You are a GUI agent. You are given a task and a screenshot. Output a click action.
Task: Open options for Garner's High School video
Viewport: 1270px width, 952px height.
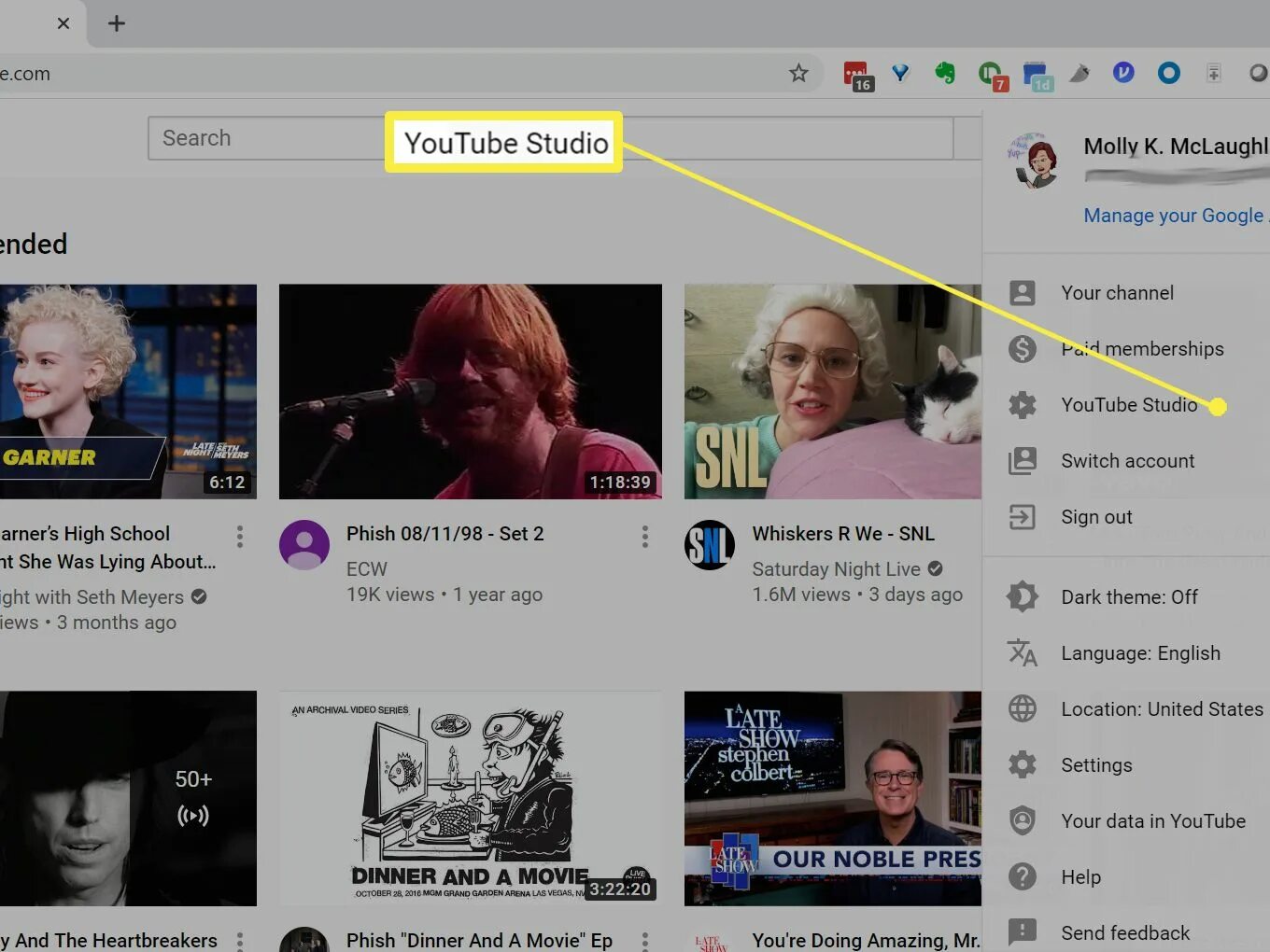[240, 536]
